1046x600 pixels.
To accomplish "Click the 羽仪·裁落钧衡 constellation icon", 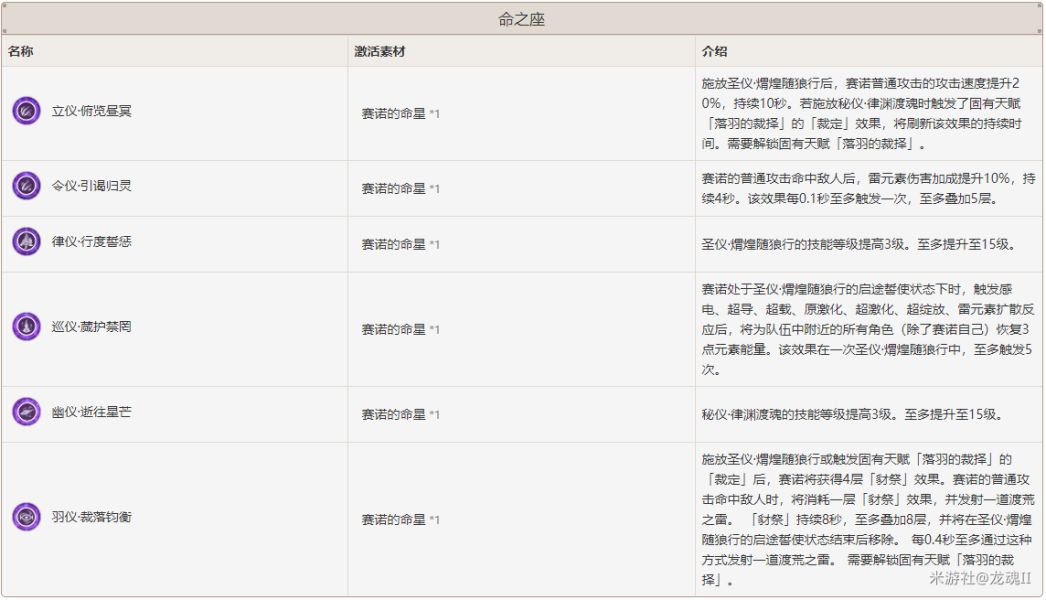I will point(27,517).
